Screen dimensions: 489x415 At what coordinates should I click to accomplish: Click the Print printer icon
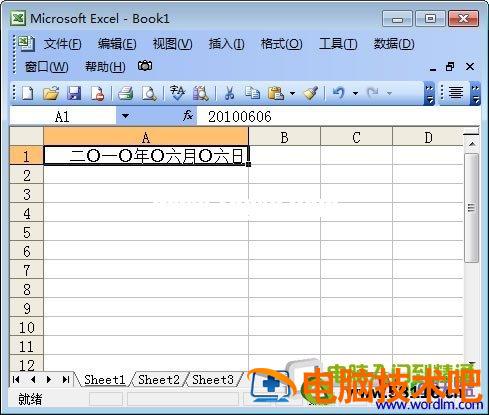coord(126,93)
